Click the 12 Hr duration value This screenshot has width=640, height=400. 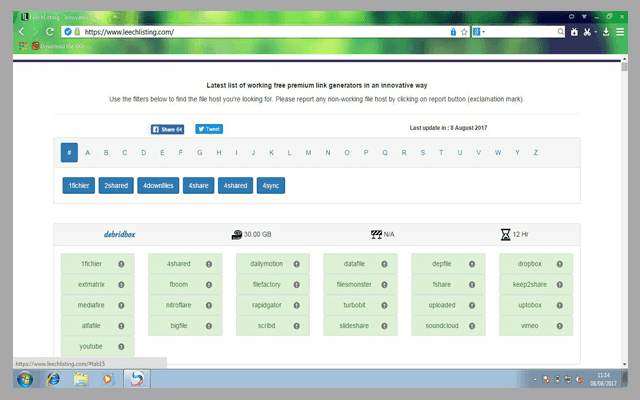pos(520,234)
